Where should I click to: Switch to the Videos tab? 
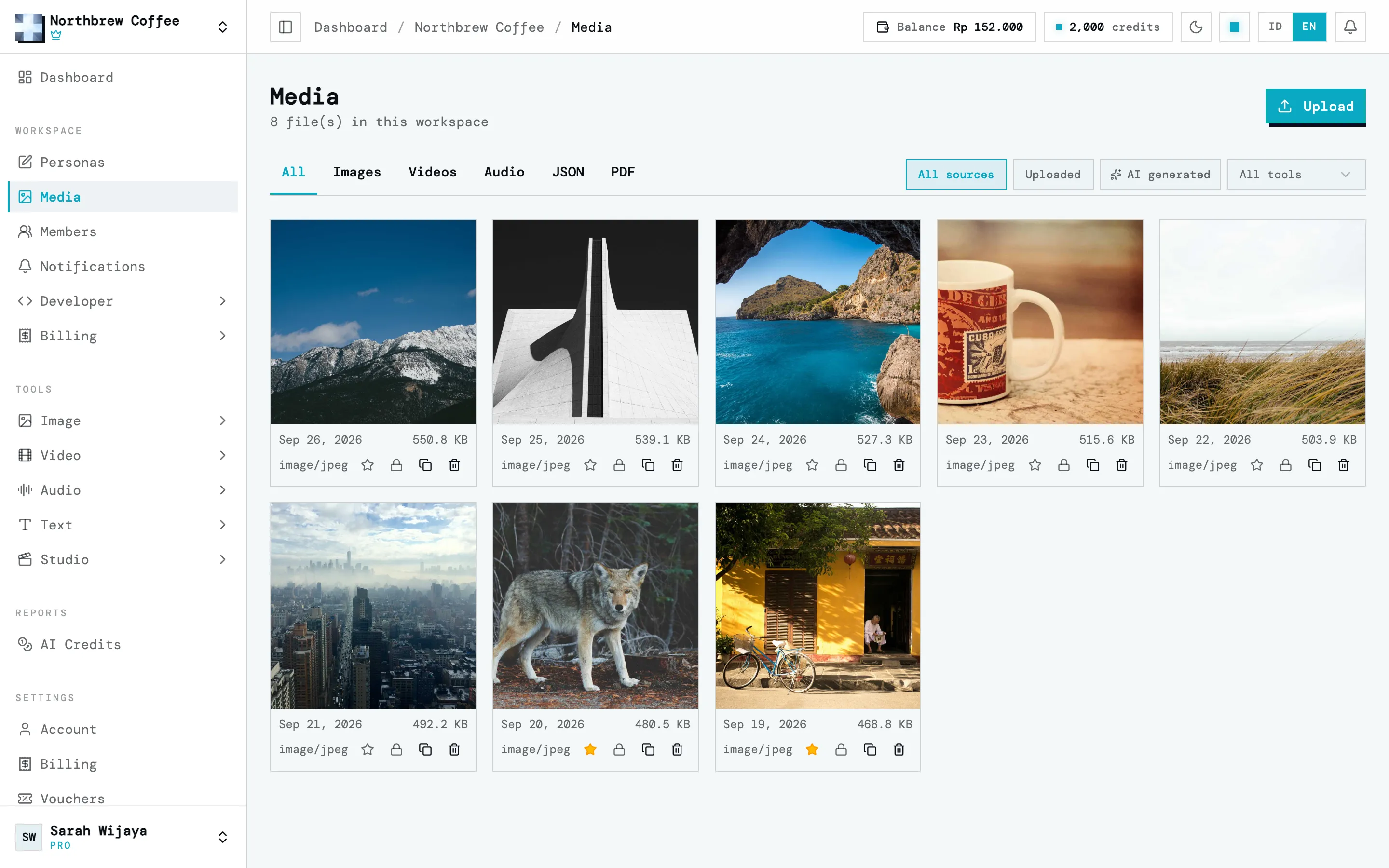(432, 172)
